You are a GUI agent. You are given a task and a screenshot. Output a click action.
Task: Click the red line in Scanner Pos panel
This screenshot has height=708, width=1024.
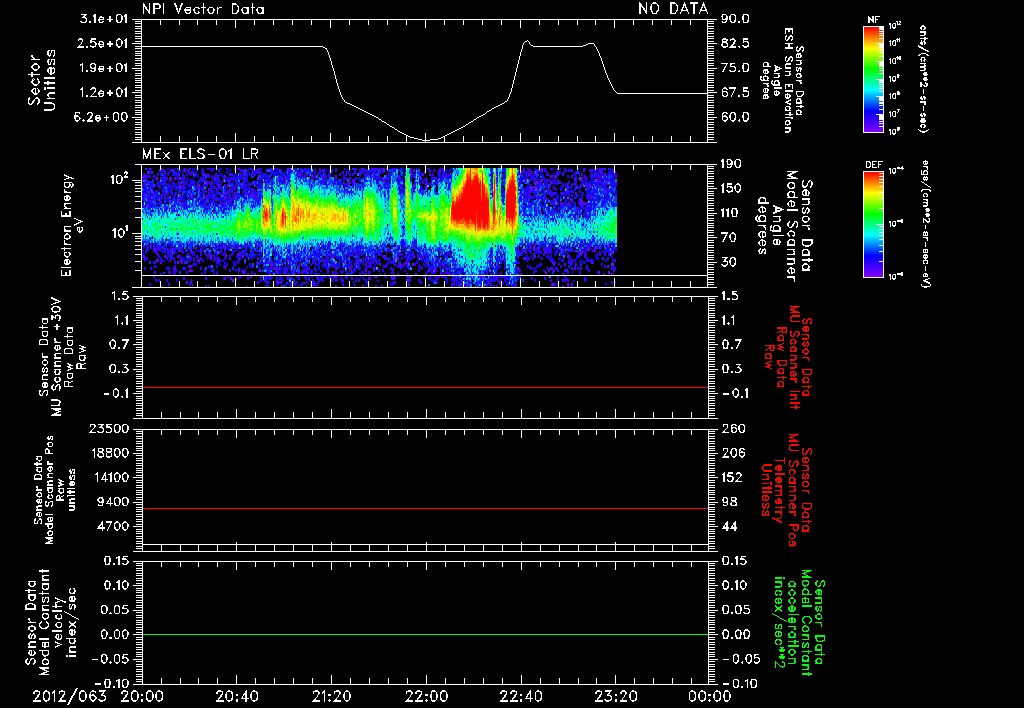(425, 508)
